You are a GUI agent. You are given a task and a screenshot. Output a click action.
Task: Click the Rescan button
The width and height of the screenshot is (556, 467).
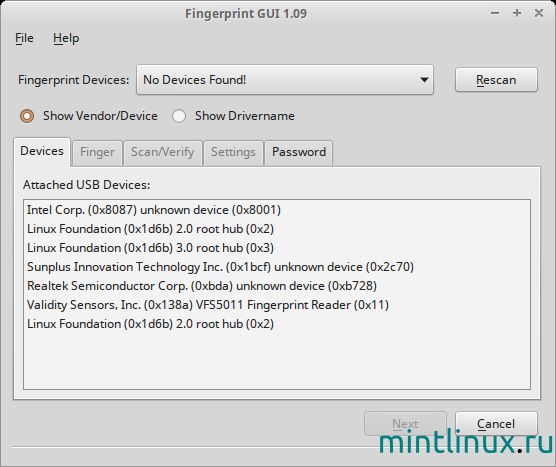pos(496,80)
